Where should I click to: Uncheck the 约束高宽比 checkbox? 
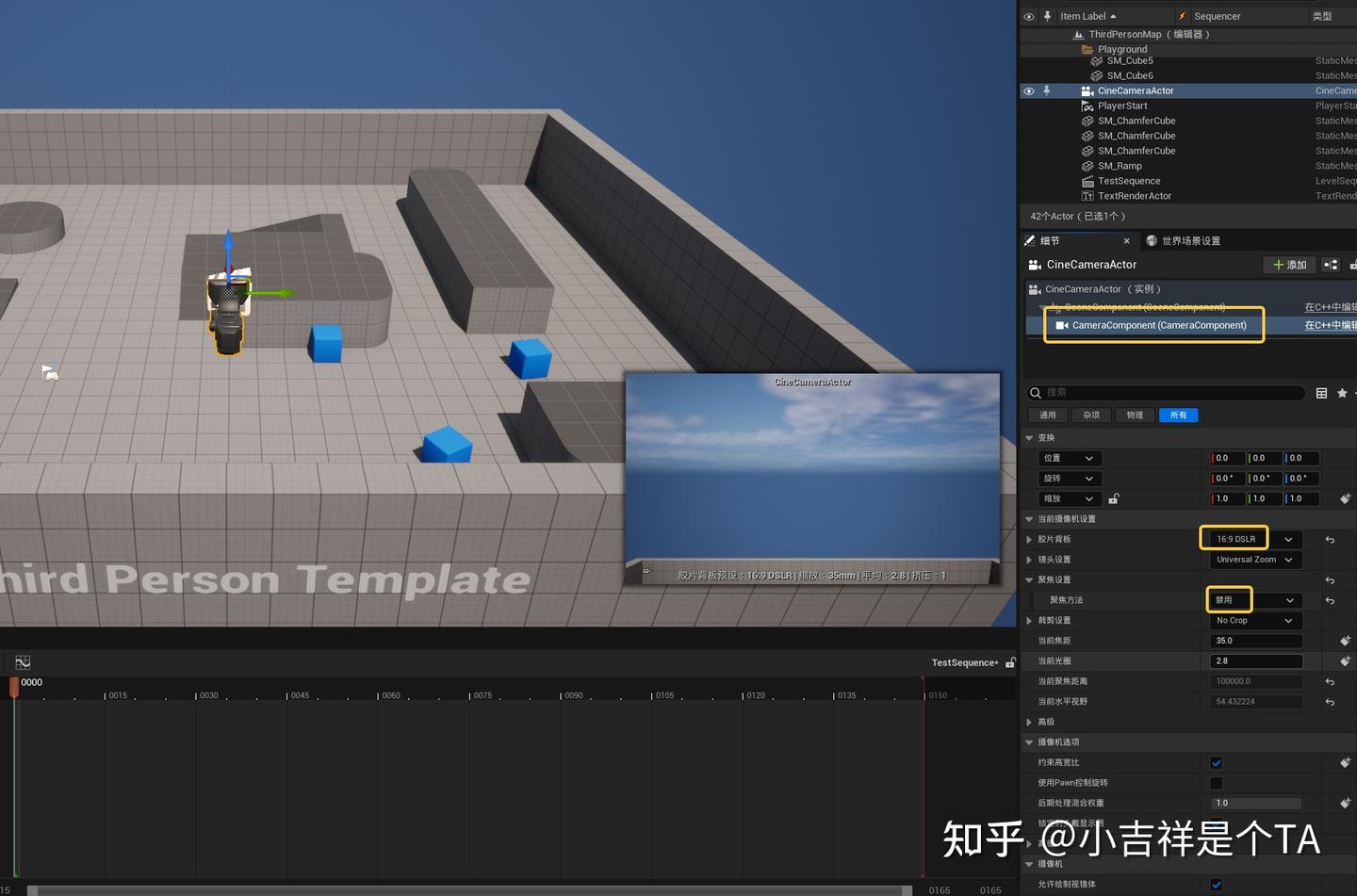point(1217,762)
